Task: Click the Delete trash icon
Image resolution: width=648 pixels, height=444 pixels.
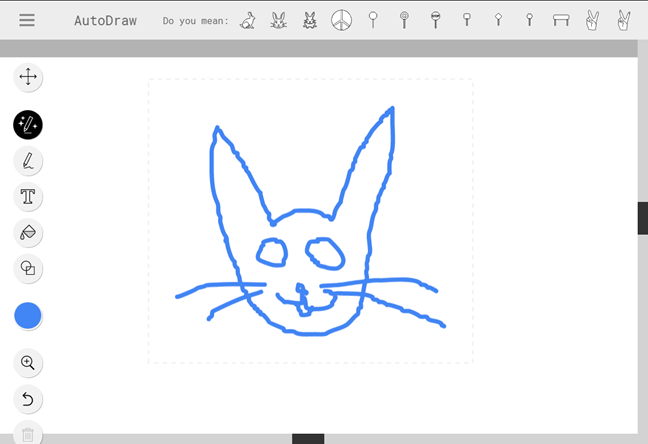Action: tap(28, 434)
